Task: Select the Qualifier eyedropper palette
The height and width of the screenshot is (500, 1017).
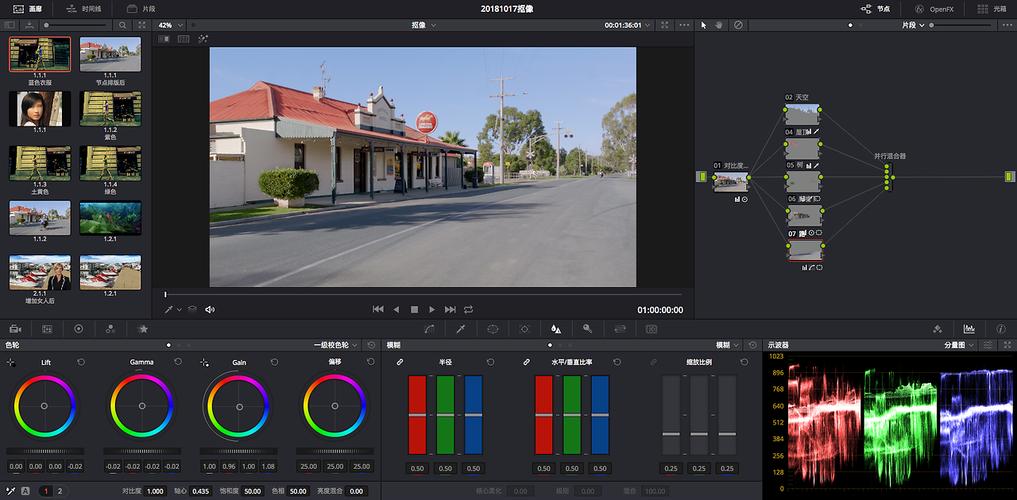Action: click(x=461, y=328)
